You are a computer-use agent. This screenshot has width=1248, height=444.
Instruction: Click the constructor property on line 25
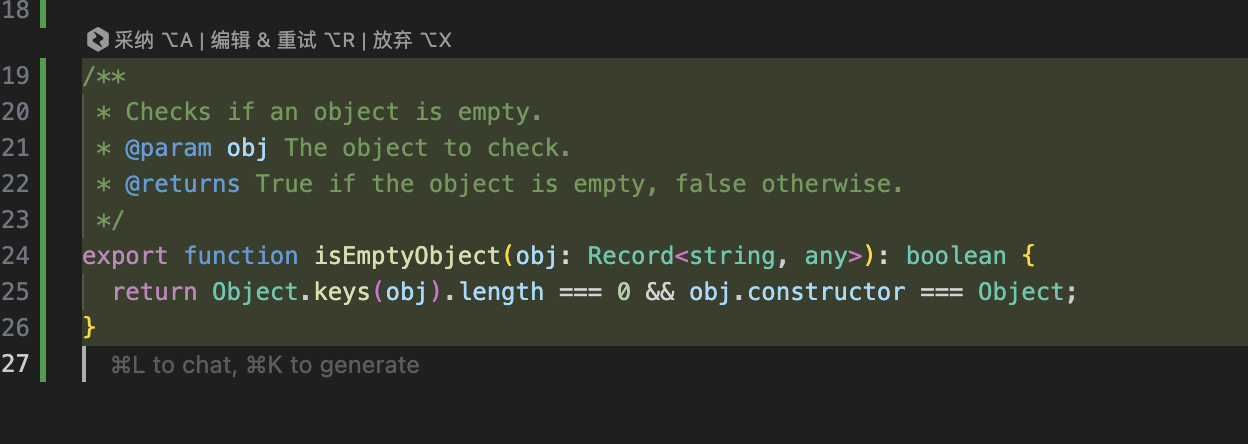pos(825,292)
